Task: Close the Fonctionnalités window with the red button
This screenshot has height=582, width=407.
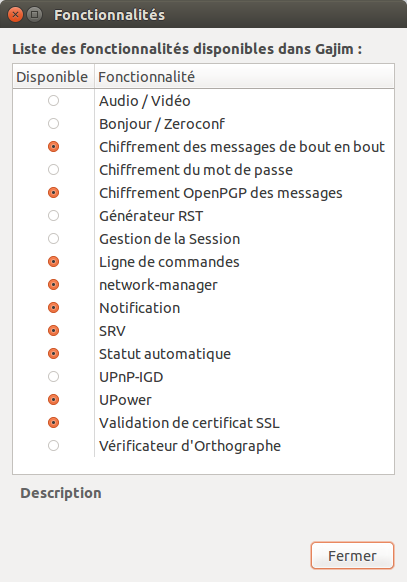Action: pos(15,15)
